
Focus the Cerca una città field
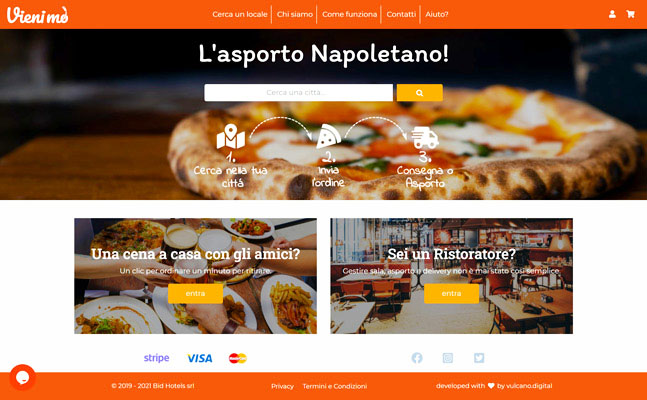point(298,93)
